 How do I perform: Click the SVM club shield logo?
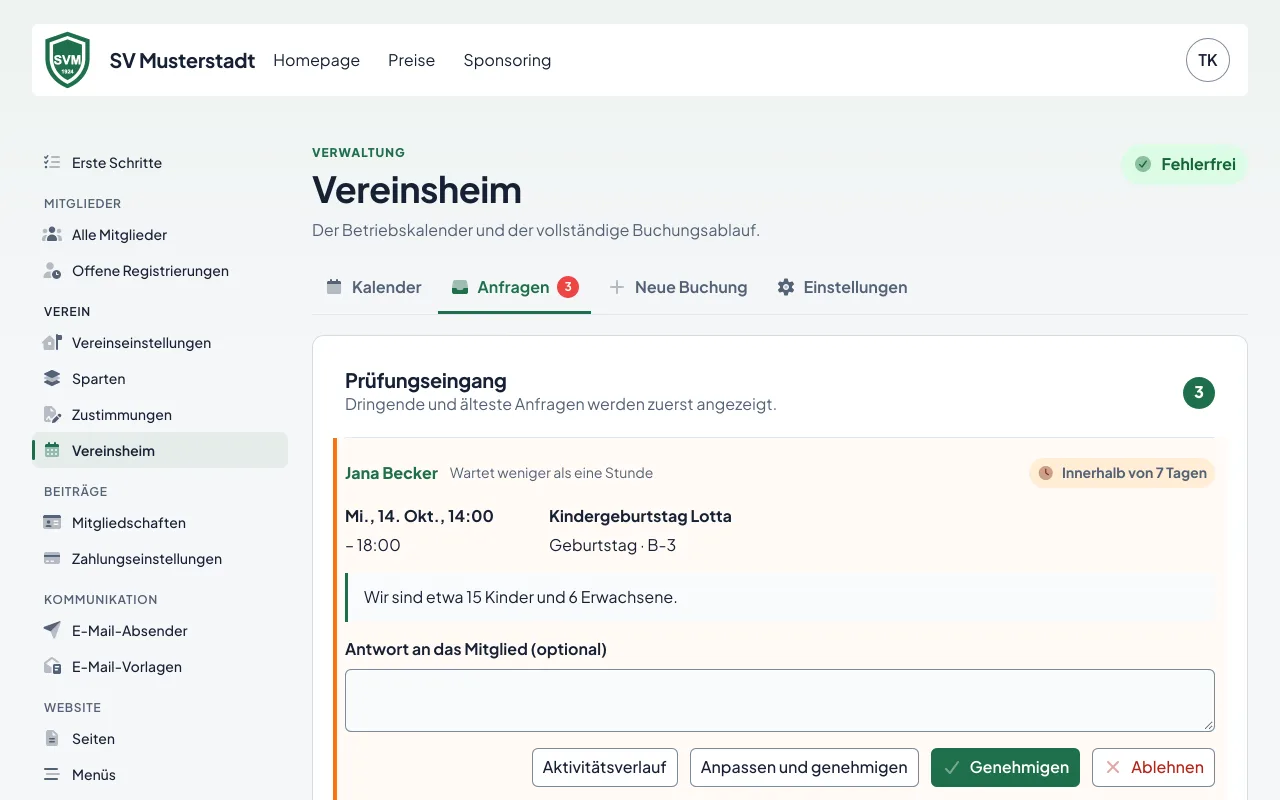pos(68,60)
